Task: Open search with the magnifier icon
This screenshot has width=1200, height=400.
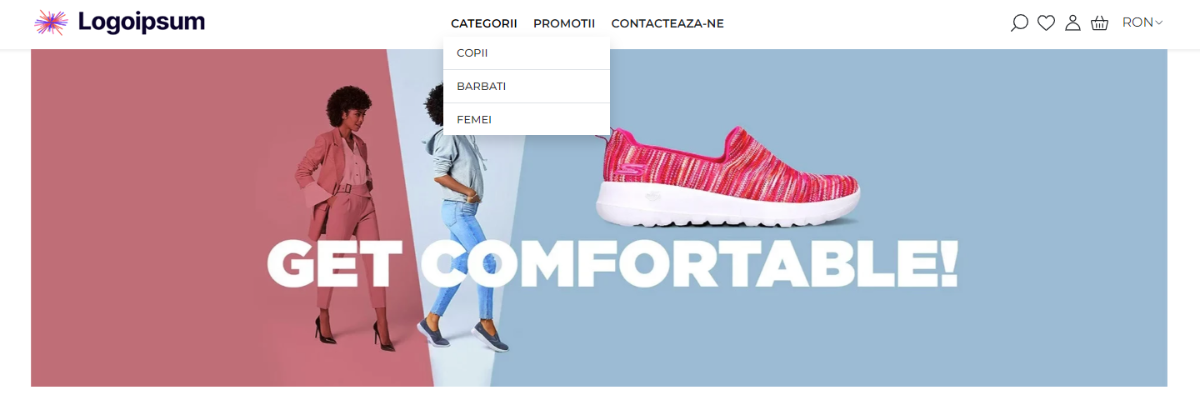Action: click(x=1019, y=23)
